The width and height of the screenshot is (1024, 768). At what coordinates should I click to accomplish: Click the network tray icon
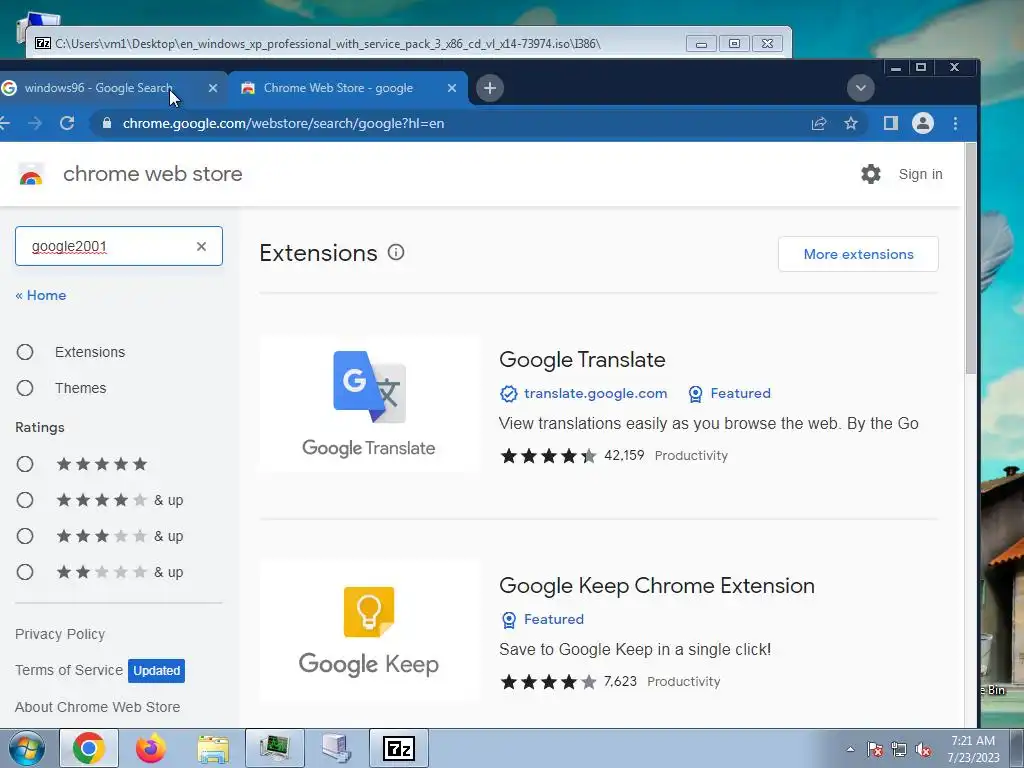click(899, 750)
